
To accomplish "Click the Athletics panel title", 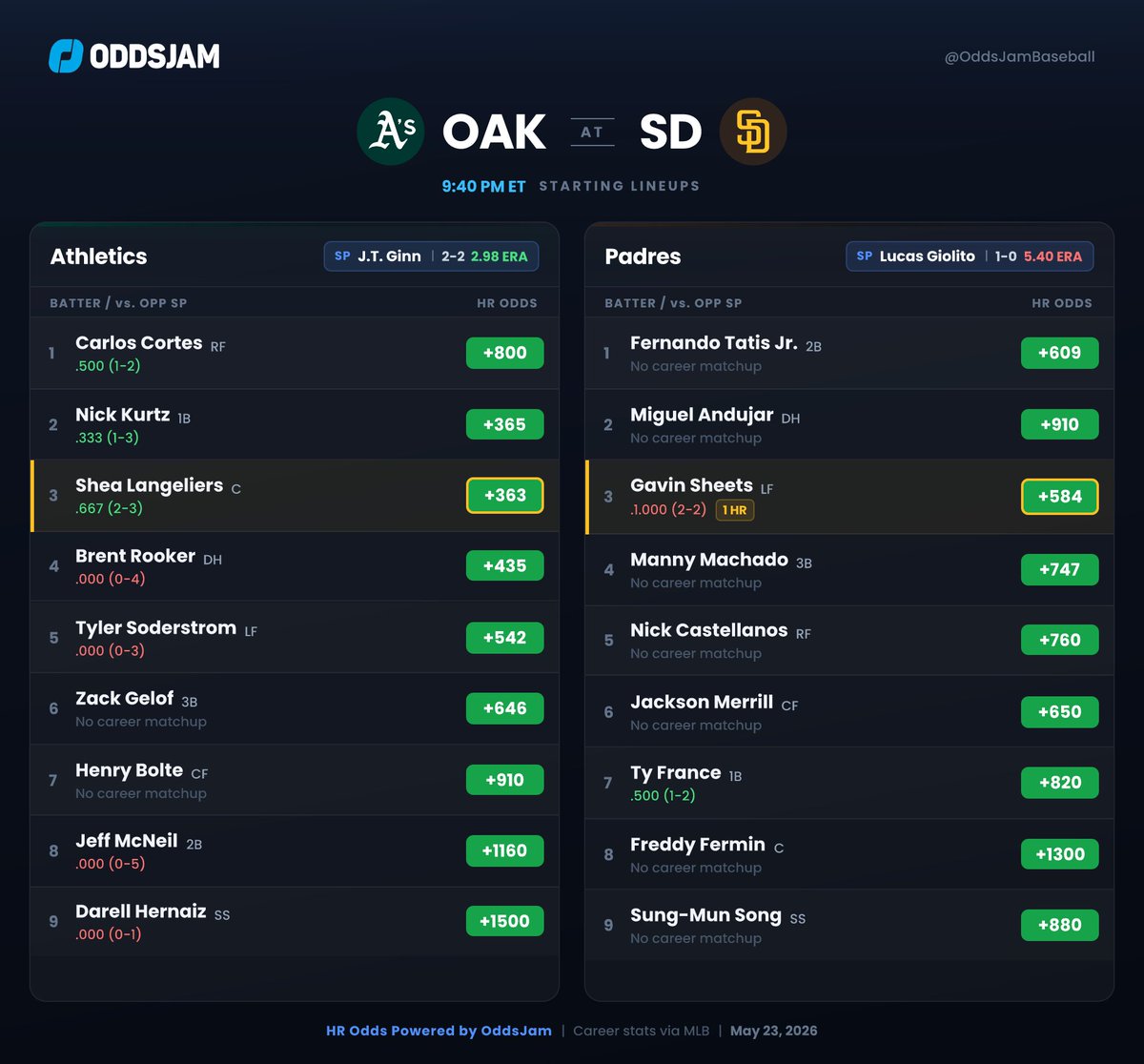I will coord(98,256).
